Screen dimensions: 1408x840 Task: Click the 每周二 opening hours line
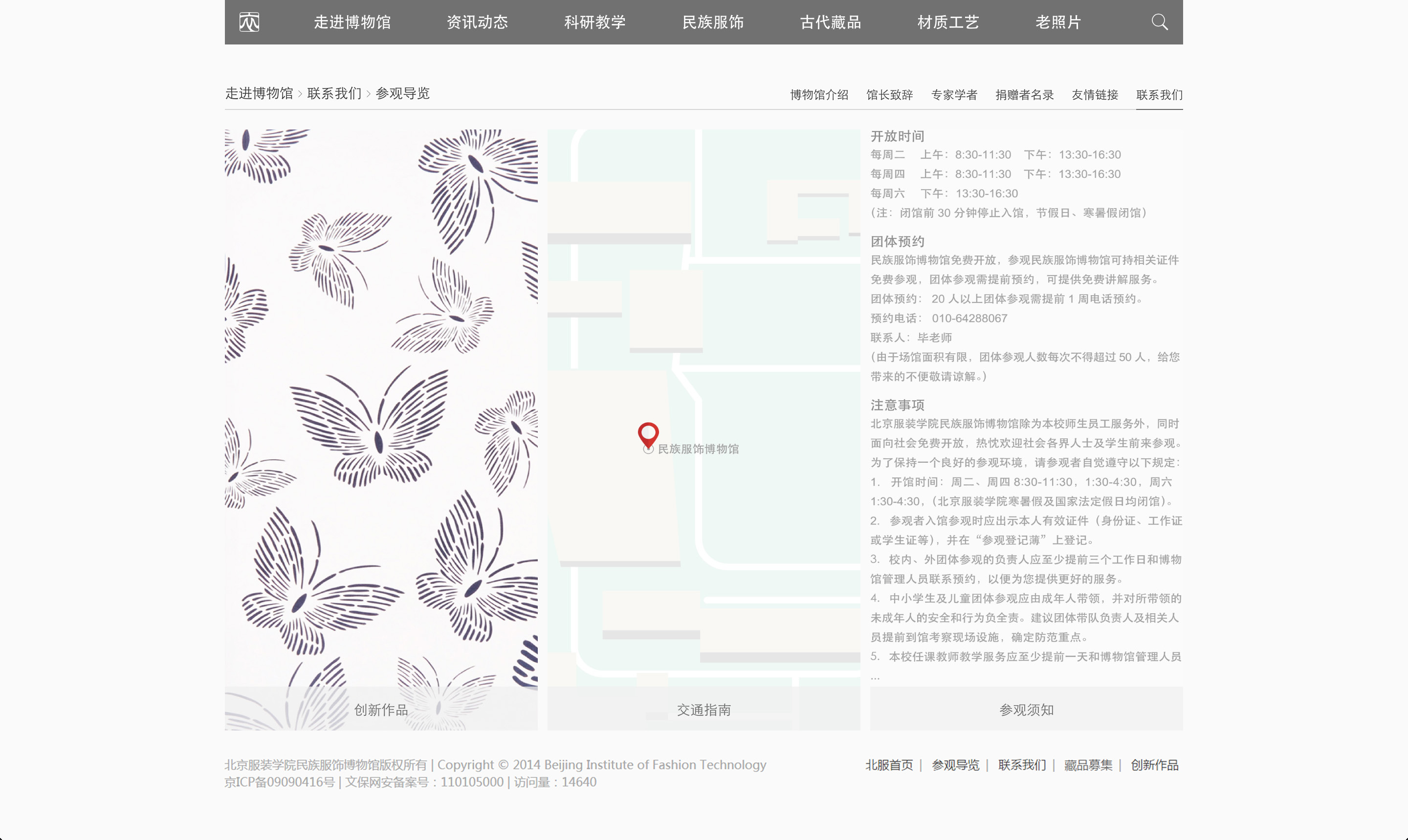tap(995, 154)
